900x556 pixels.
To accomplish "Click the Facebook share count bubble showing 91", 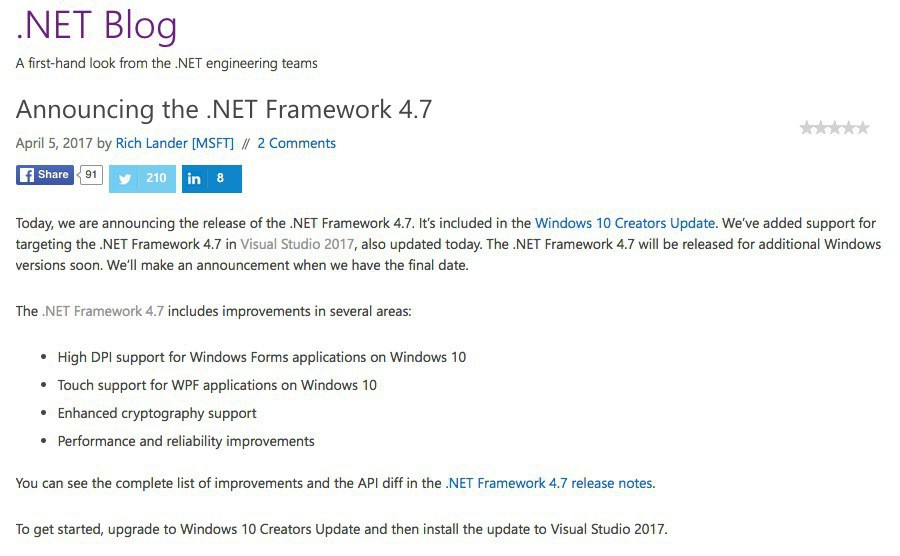I will click(92, 175).
